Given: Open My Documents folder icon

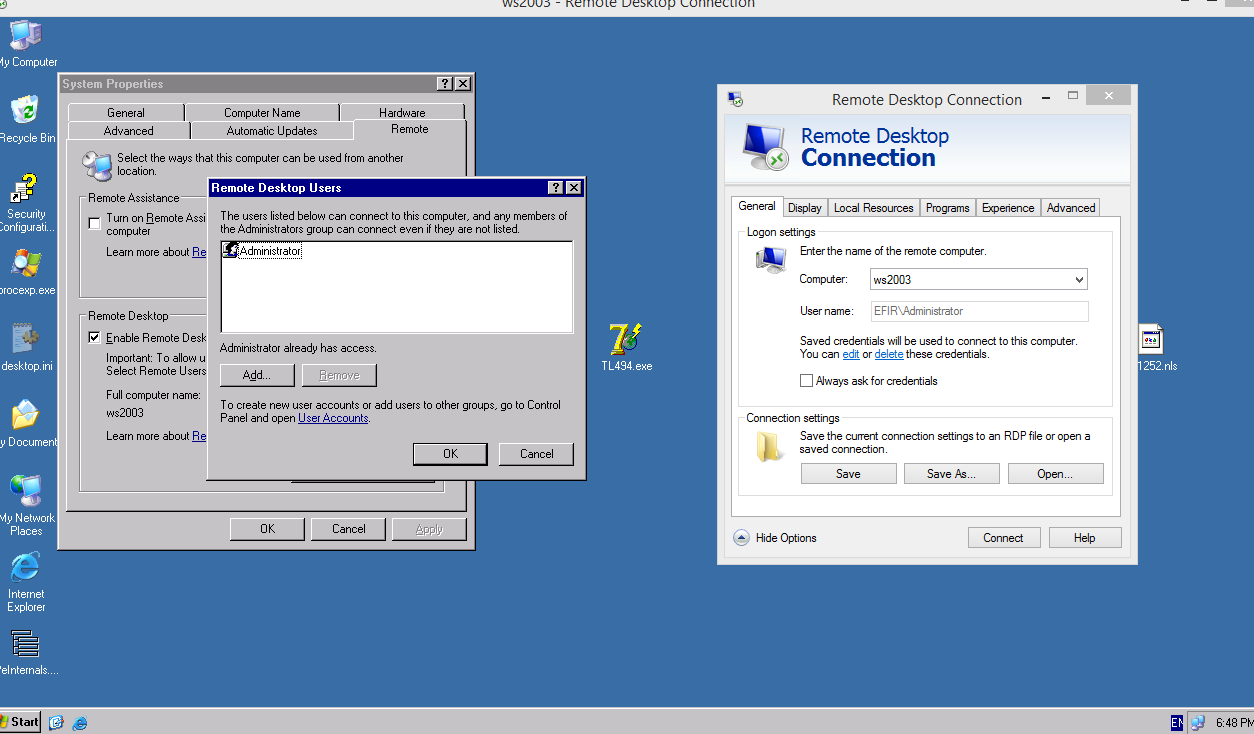Looking at the screenshot, I should click(x=25, y=416).
